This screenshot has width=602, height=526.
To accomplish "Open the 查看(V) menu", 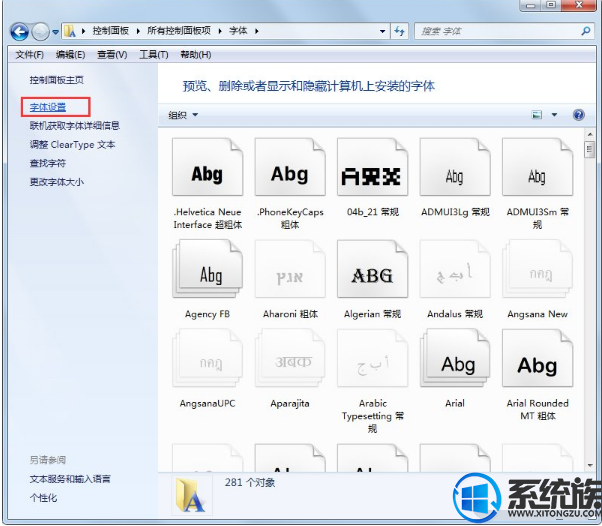I will [x=112, y=55].
